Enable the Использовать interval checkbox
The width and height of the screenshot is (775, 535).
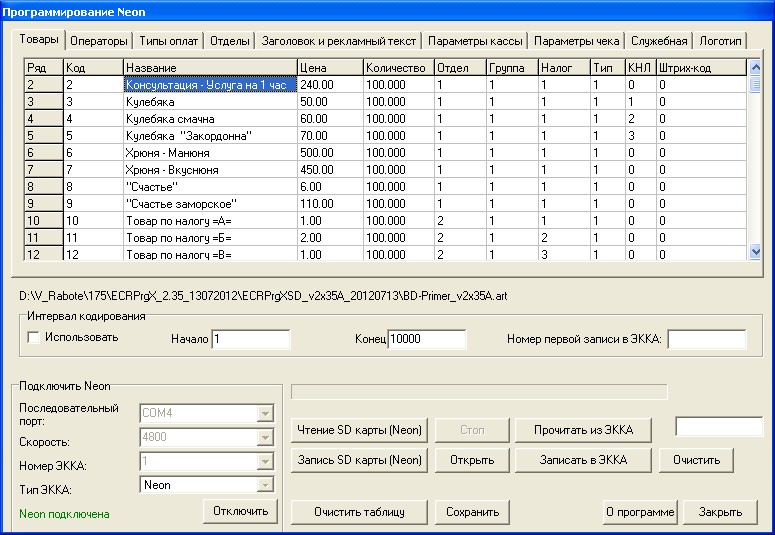(x=34, y=338)
